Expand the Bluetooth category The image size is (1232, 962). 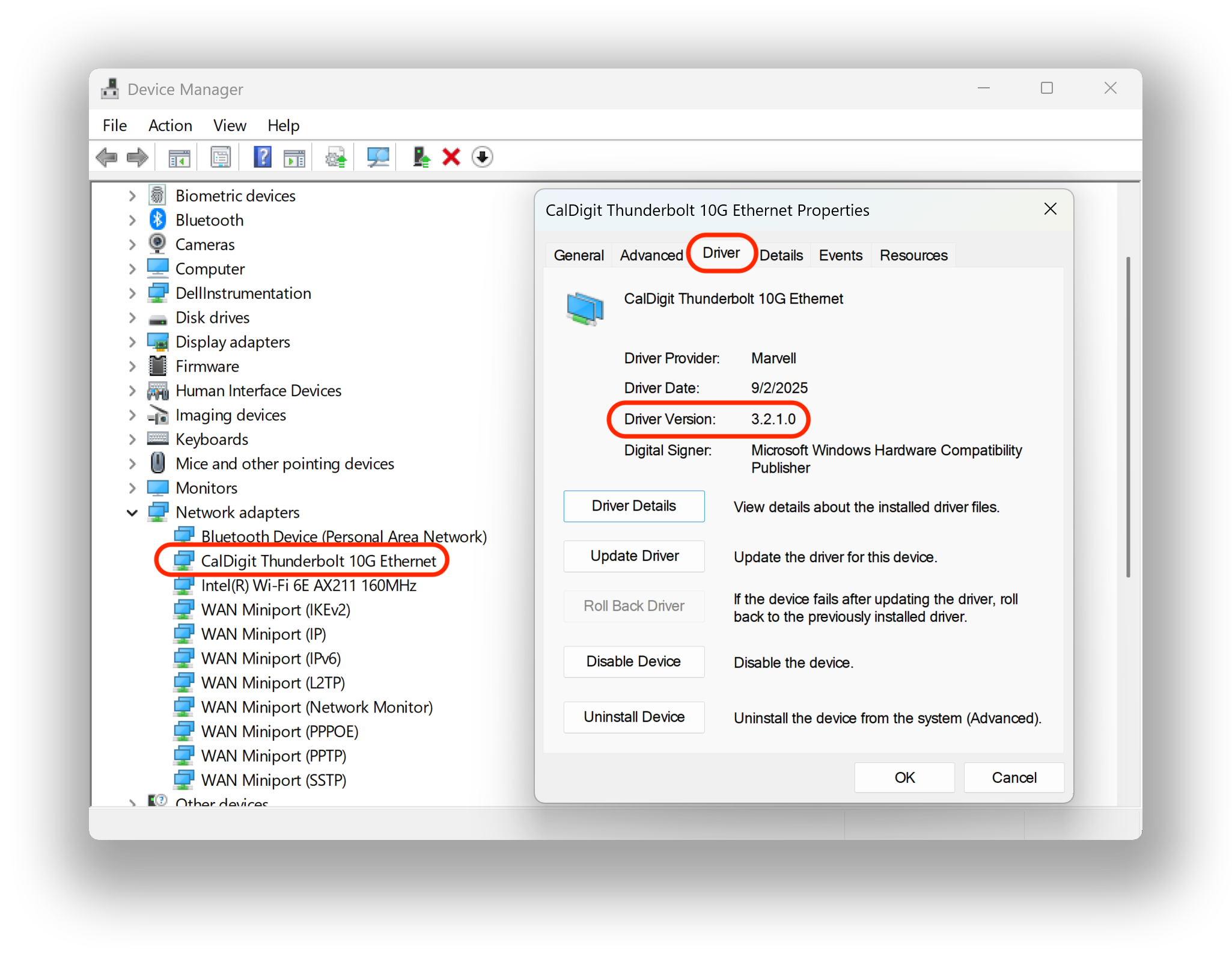[132, 221]
